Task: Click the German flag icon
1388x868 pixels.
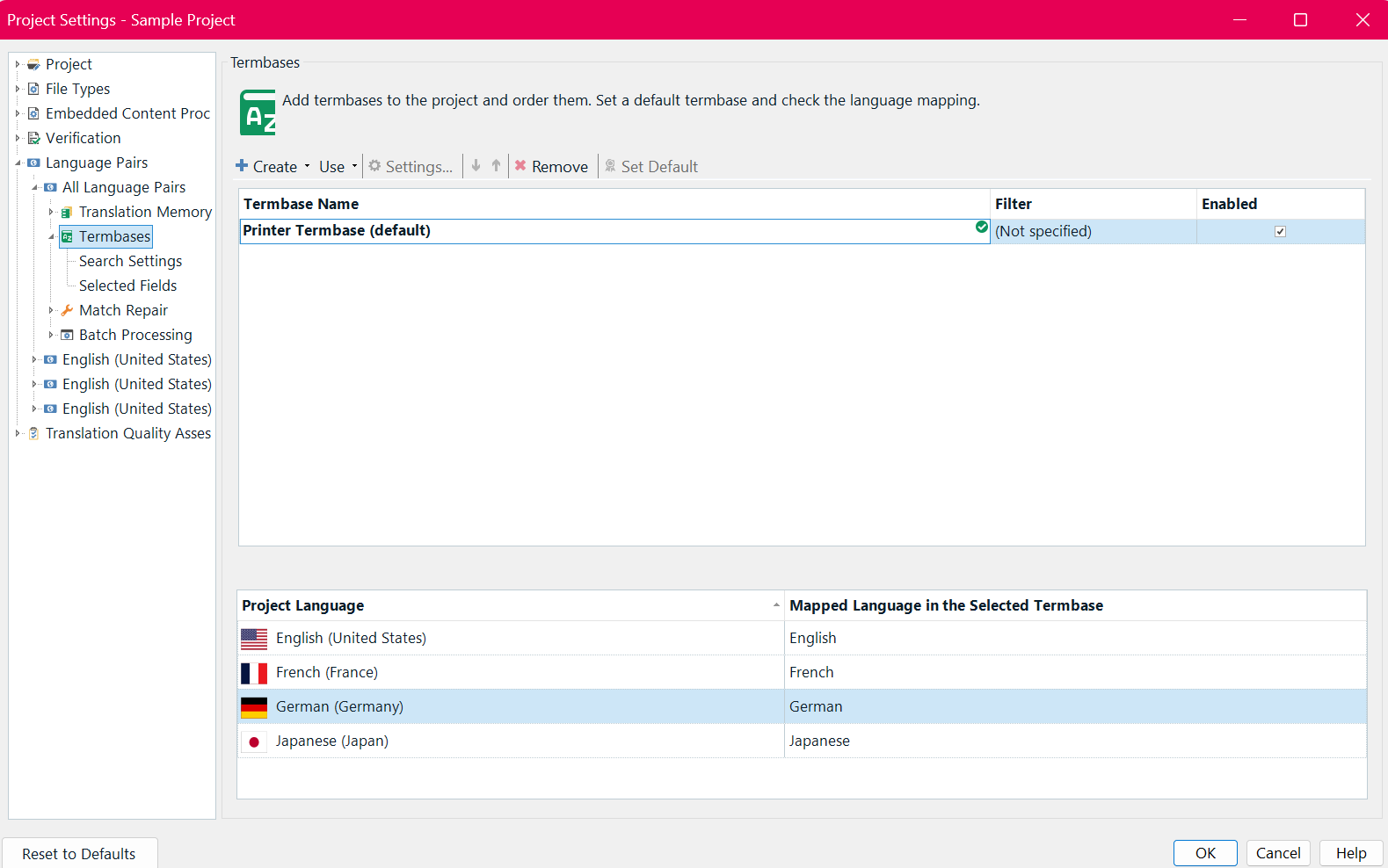Action: point(254,707)
